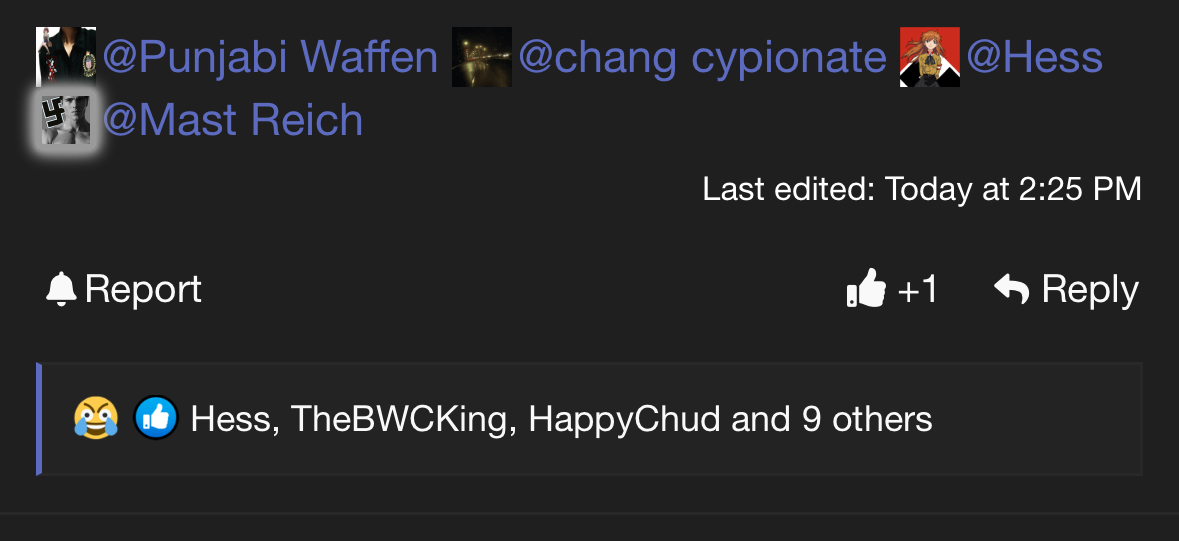Image resolution: width=1179 pixels, height=541 pixels.
Task: Show the 9 others who reacted
Action: pos(867,419)
